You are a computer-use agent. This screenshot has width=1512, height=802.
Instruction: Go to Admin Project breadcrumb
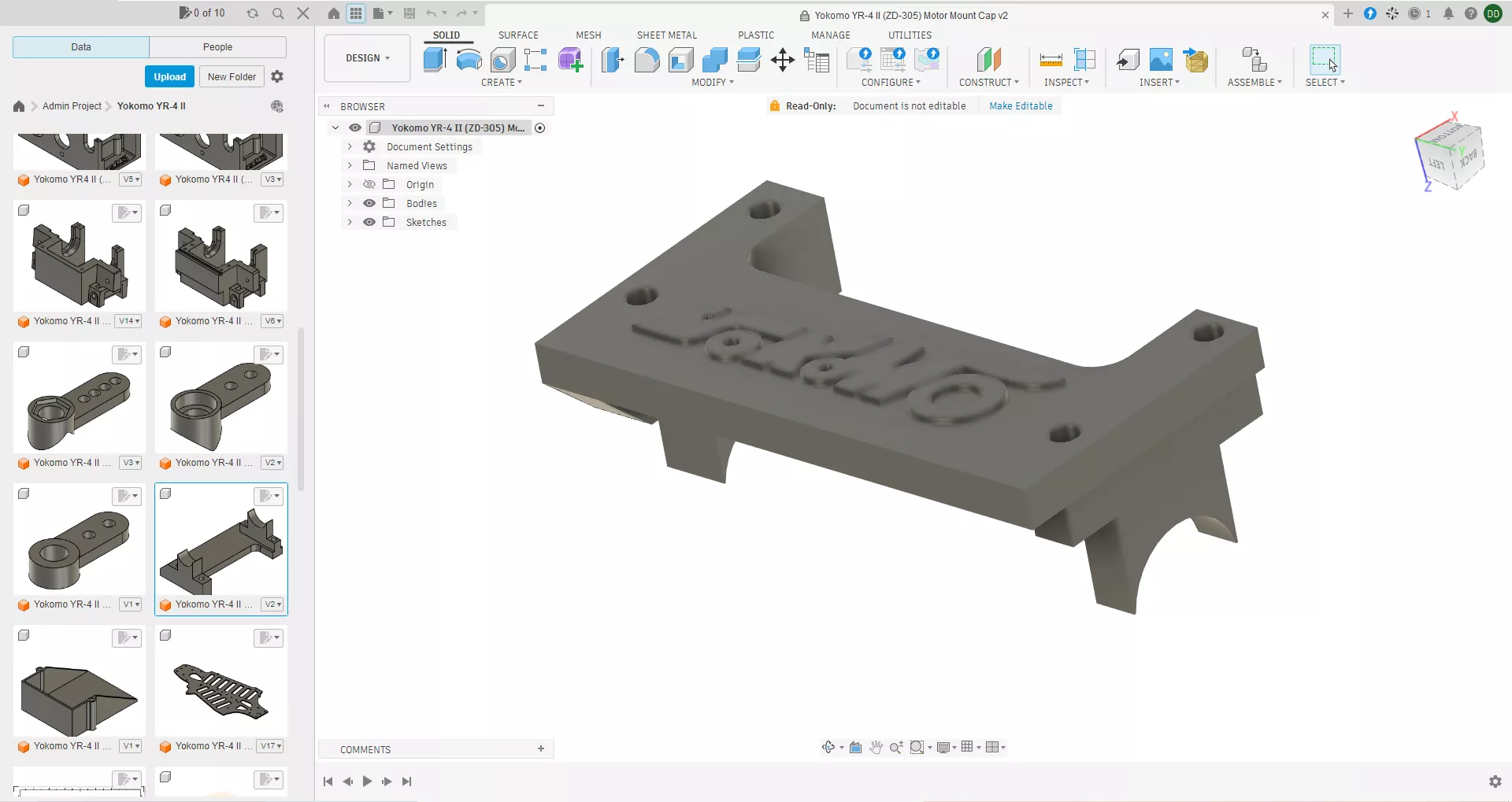72,106
